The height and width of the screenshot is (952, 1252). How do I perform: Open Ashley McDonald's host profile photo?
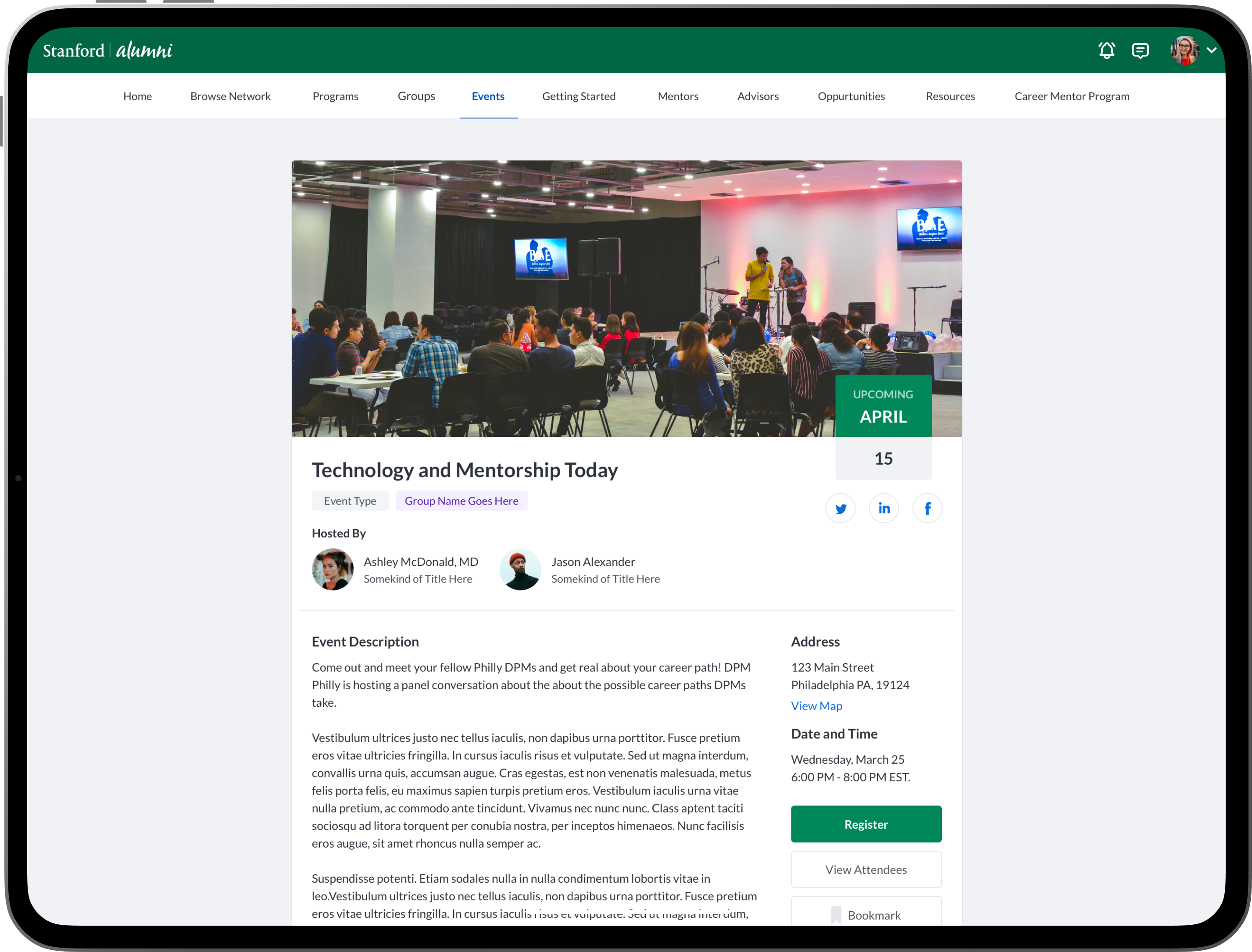[333, 569]
